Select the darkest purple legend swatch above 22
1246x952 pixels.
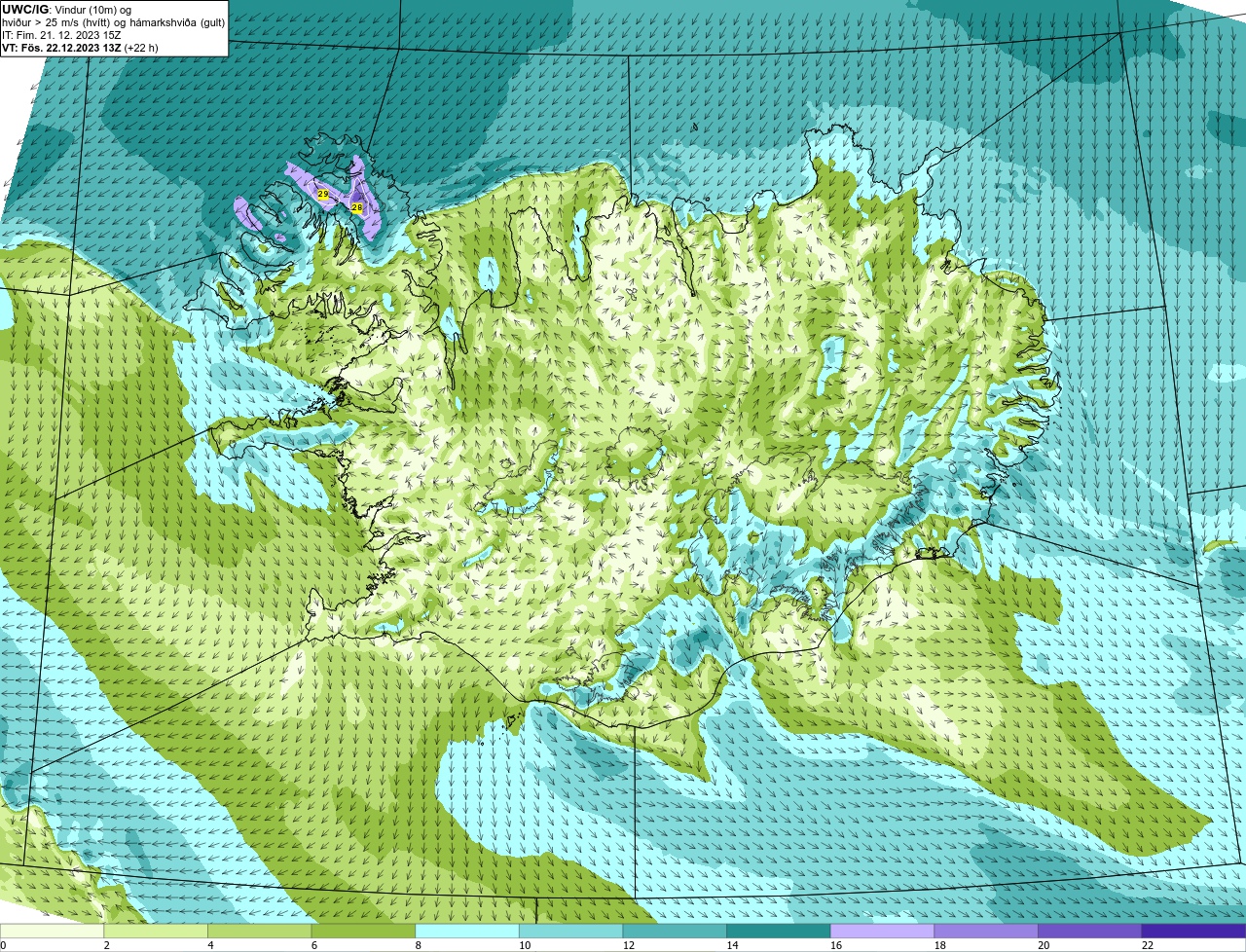pyautogui.click(x=1193, y=931)
